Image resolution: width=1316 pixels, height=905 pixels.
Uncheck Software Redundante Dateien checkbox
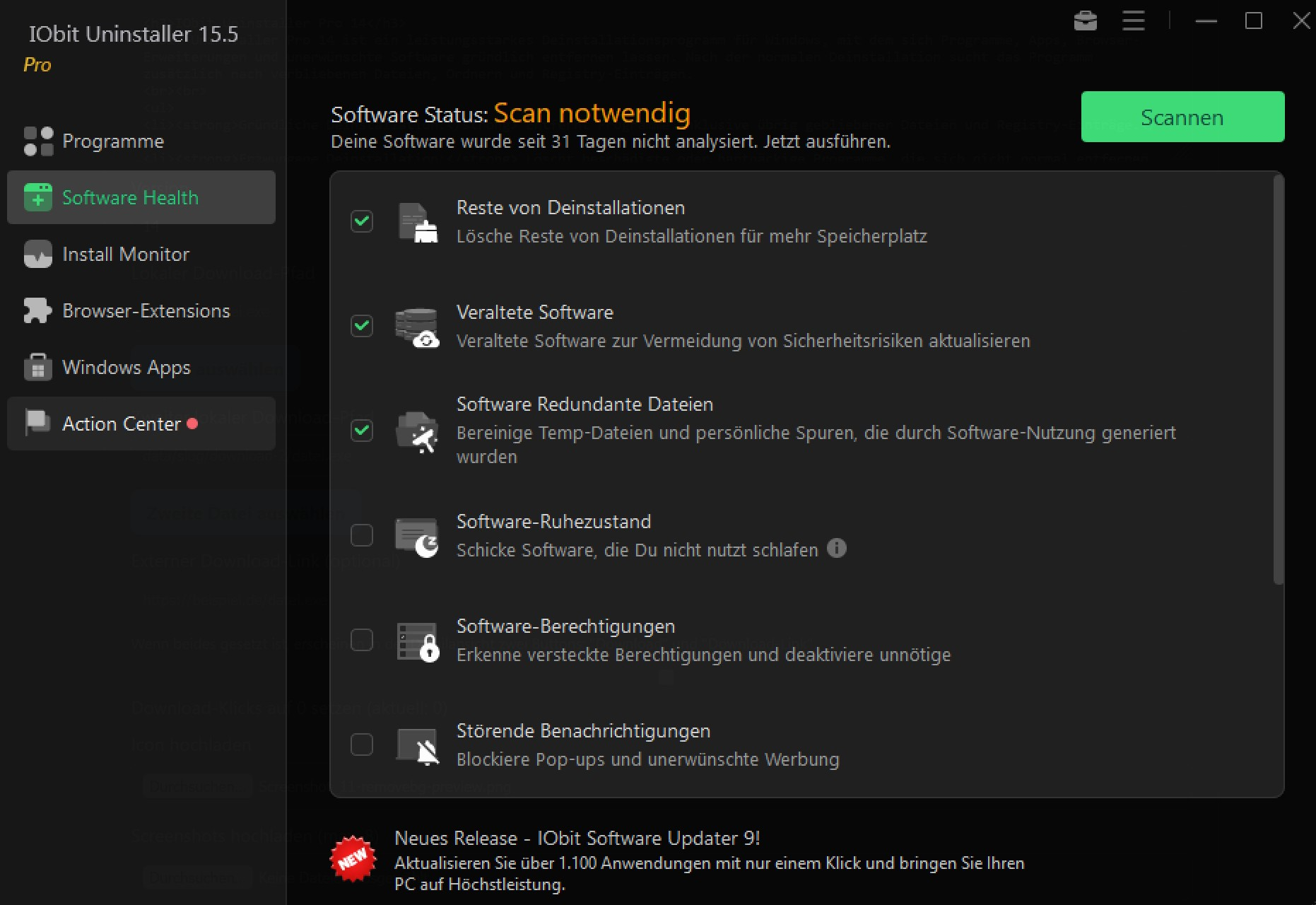tap(362, 431)
